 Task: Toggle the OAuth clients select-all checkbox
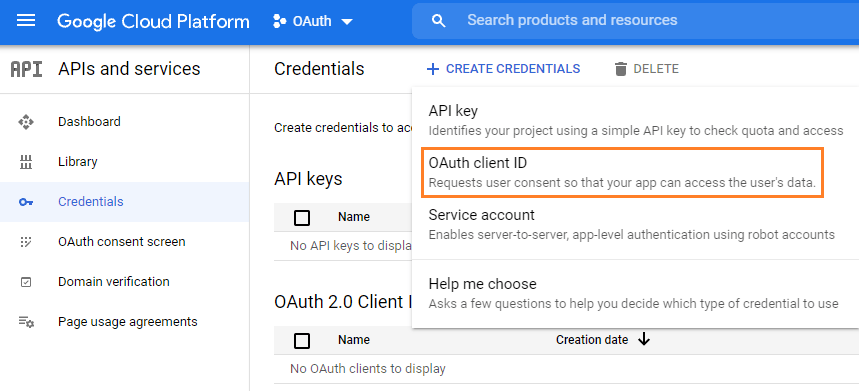click(302, 341)
